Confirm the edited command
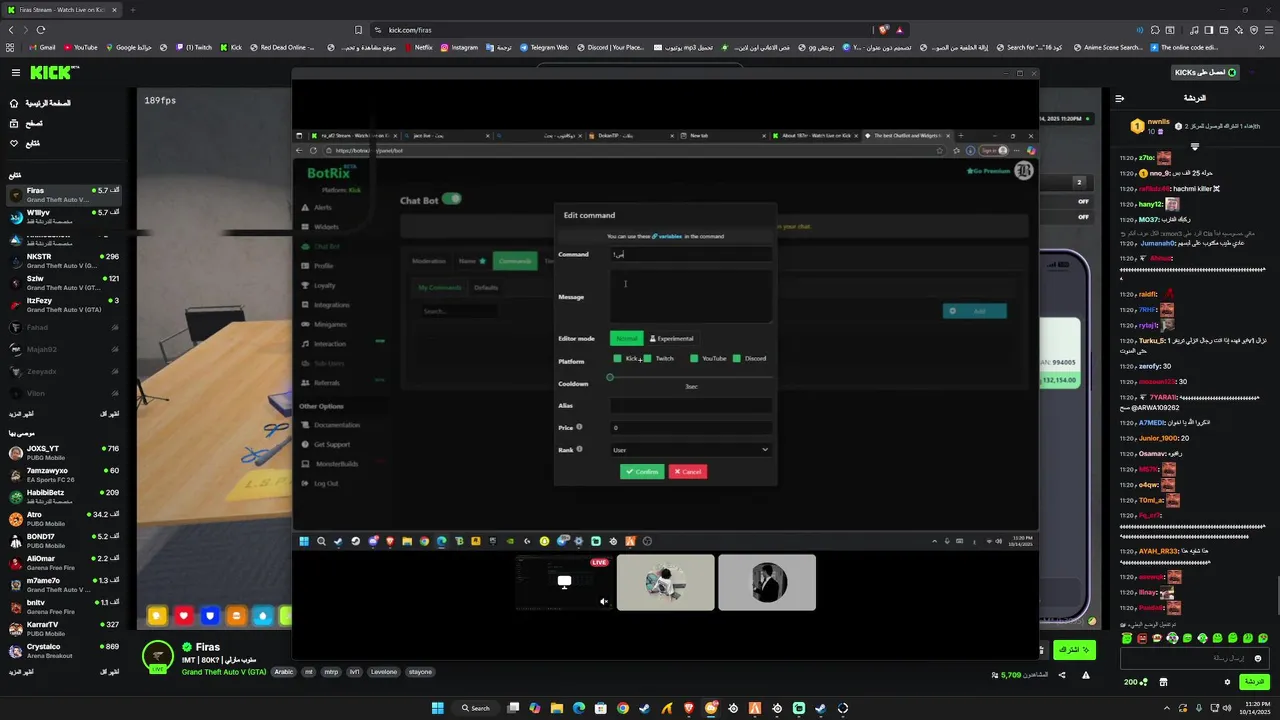Image resolution: width=1280 pixels, height=720 pixels. (x=642, y=471)
